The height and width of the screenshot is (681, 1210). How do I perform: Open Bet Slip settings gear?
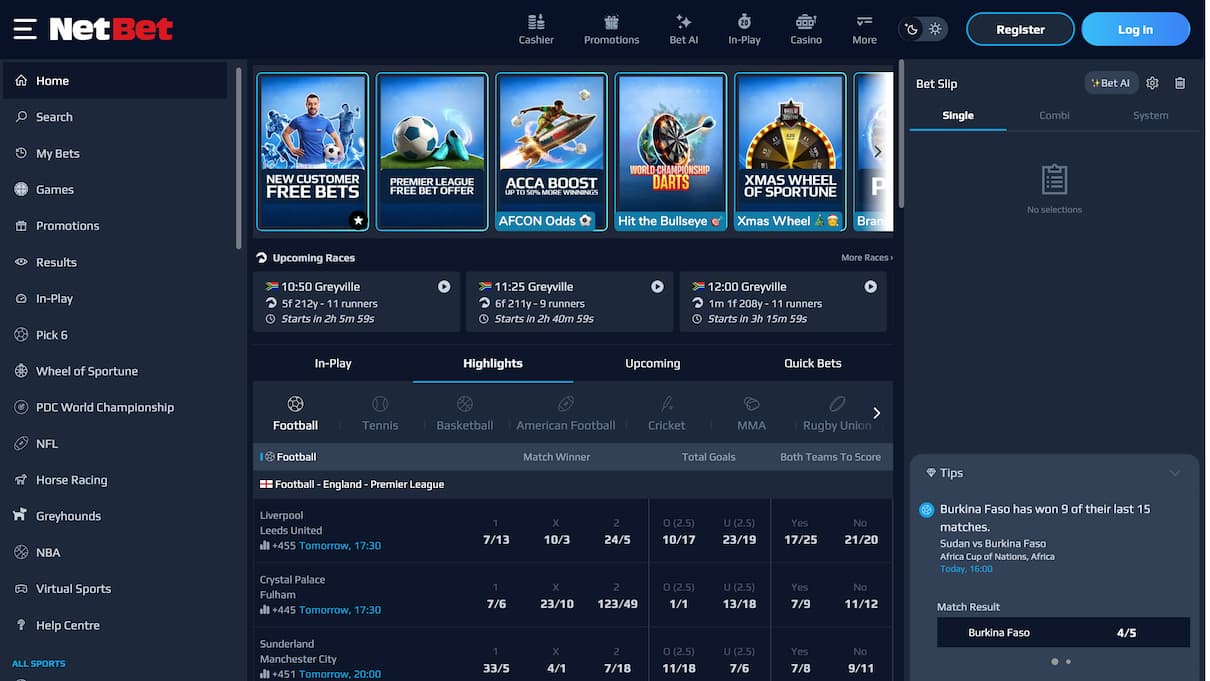pyautogui.click(x=1152, y=83)
